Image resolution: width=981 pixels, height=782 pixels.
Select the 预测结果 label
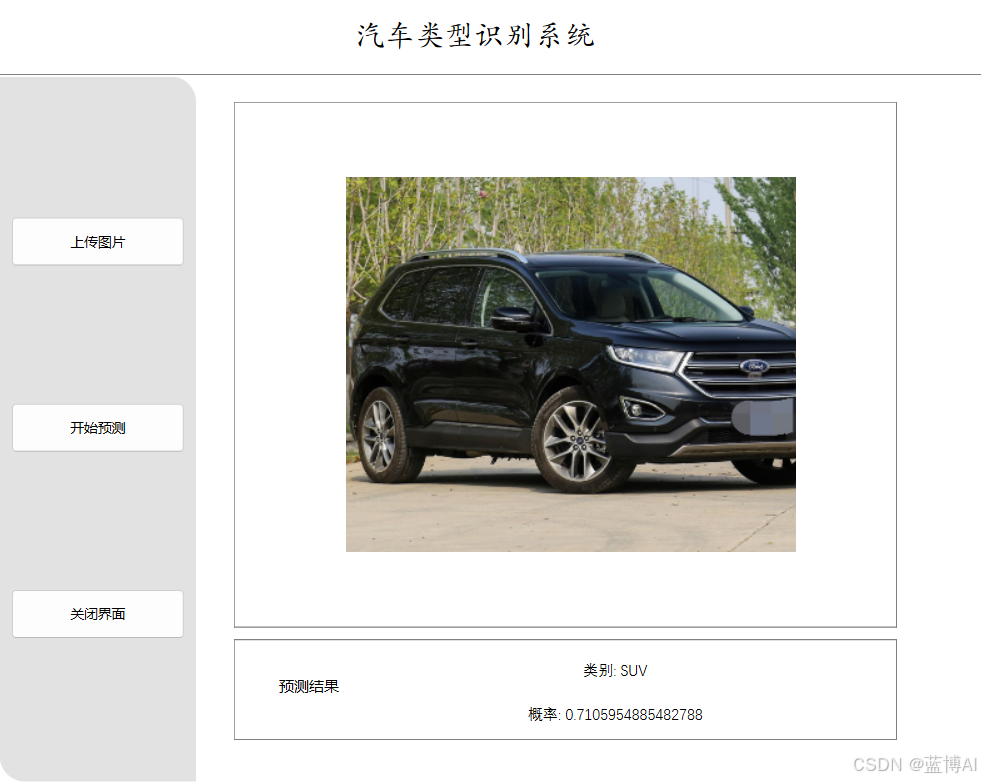coord(308,686)
